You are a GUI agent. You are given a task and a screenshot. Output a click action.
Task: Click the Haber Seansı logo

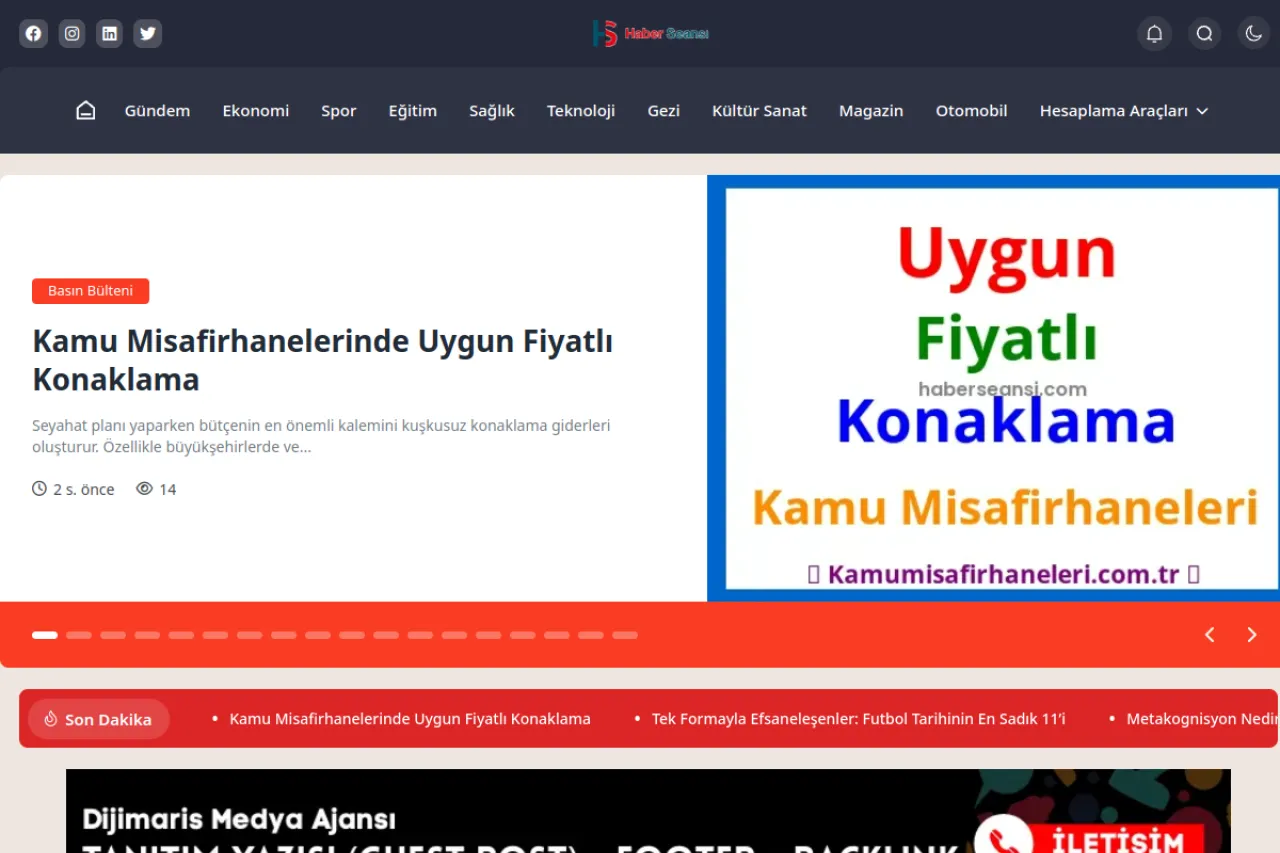651,33
